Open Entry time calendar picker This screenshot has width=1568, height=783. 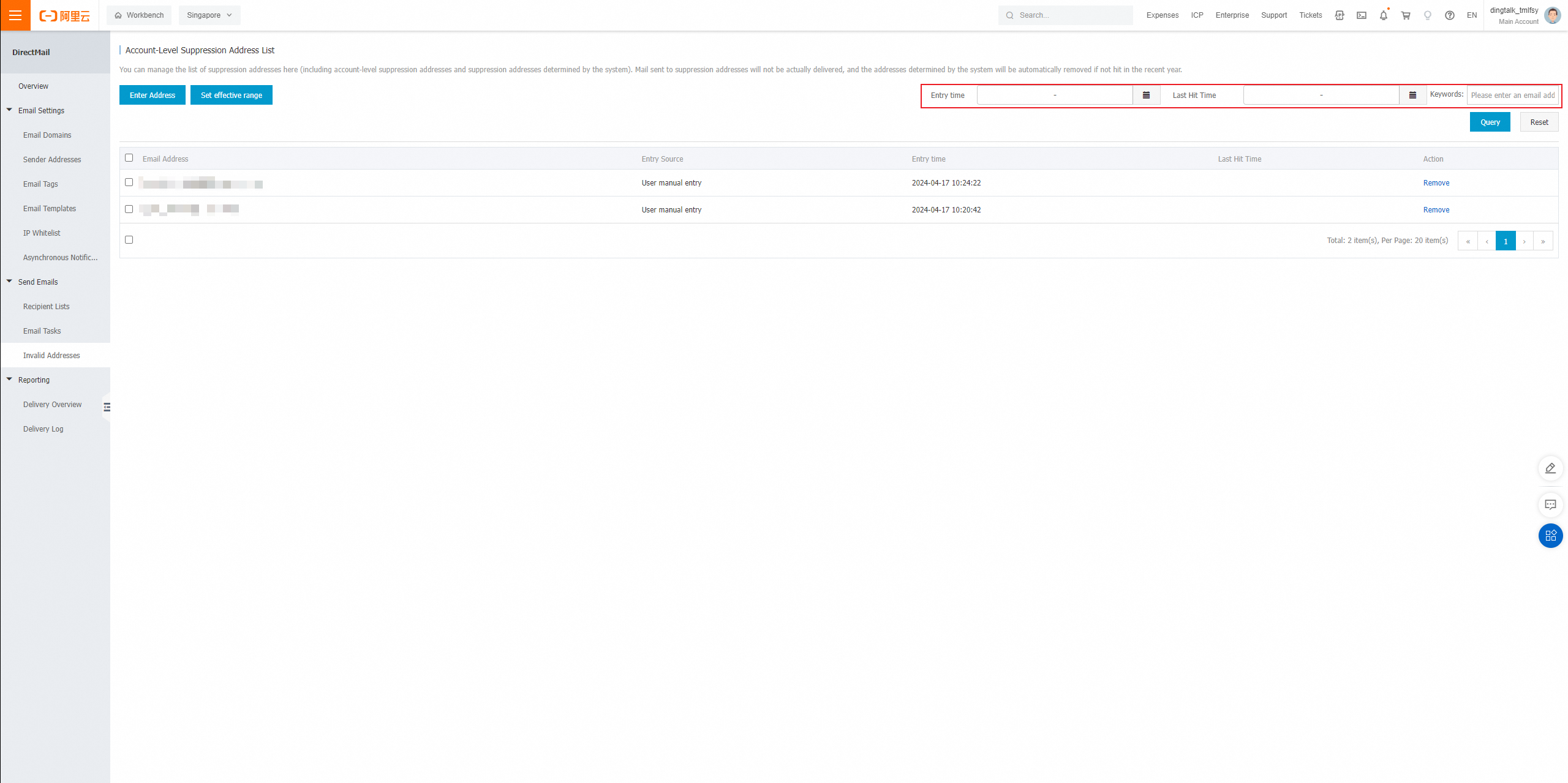pyautogui.click(x=1146, y=95)
